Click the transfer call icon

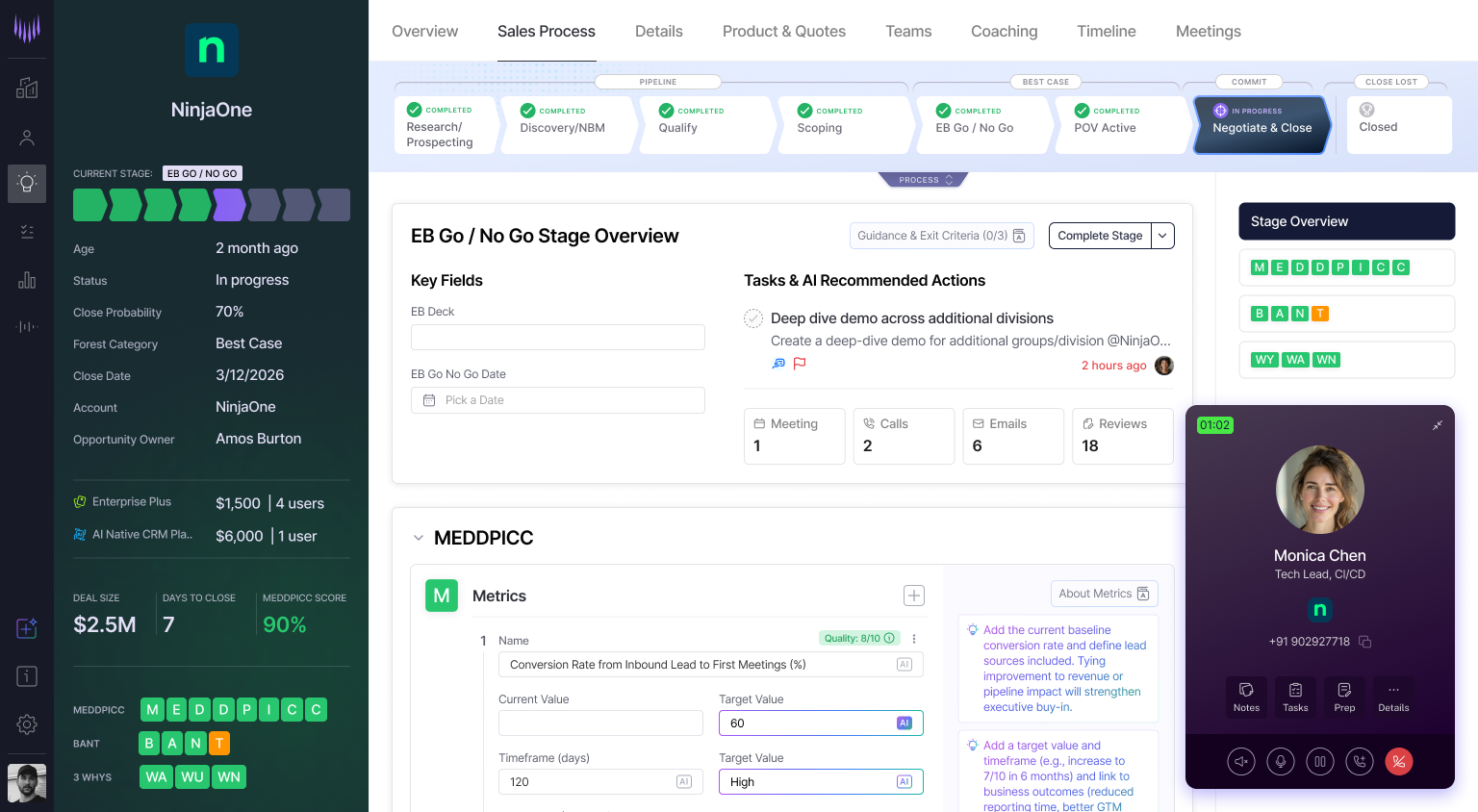(1360, 762)
